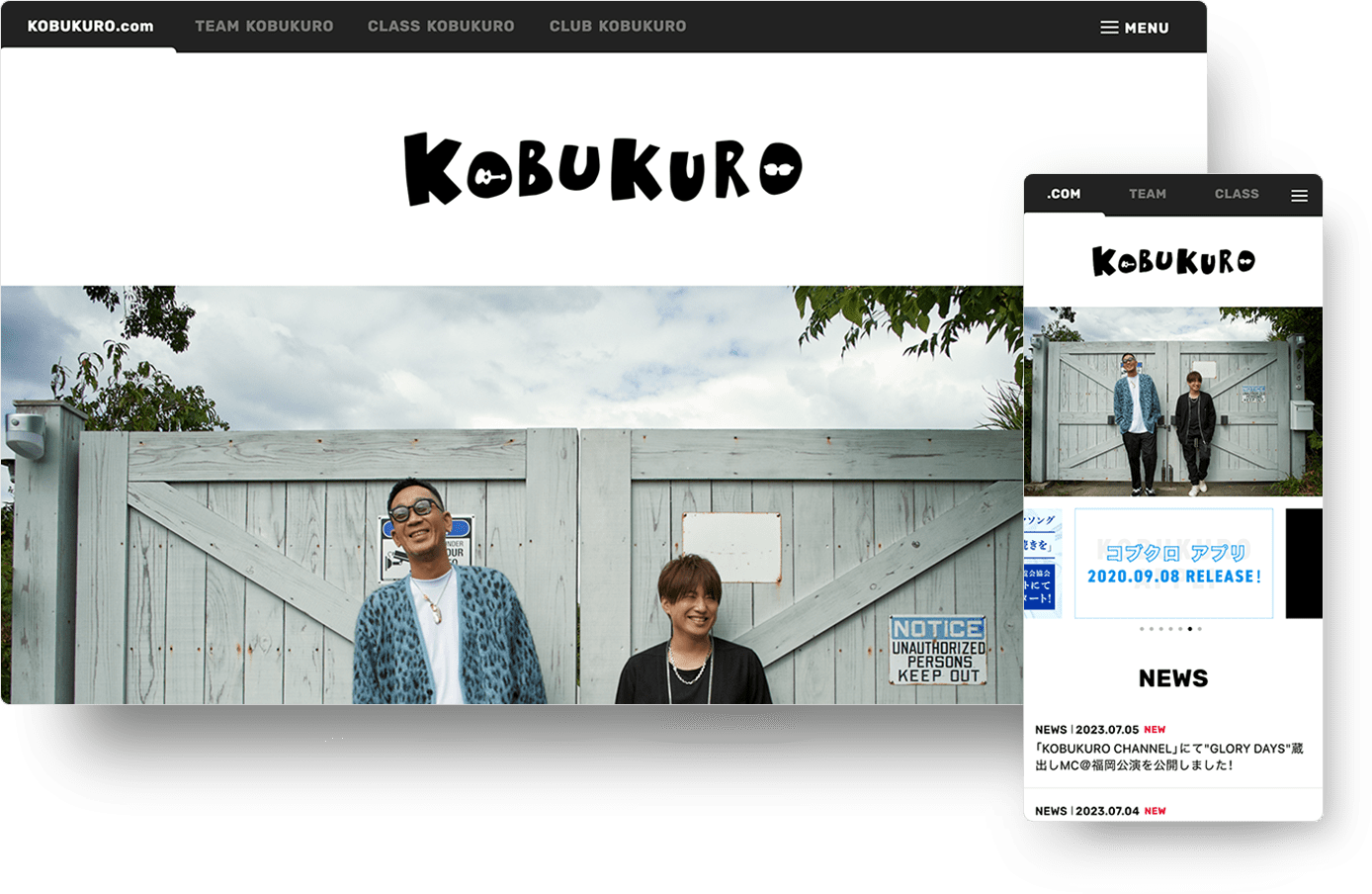
Task: Open the desktop hero photo of the duo
Action: 512,494
